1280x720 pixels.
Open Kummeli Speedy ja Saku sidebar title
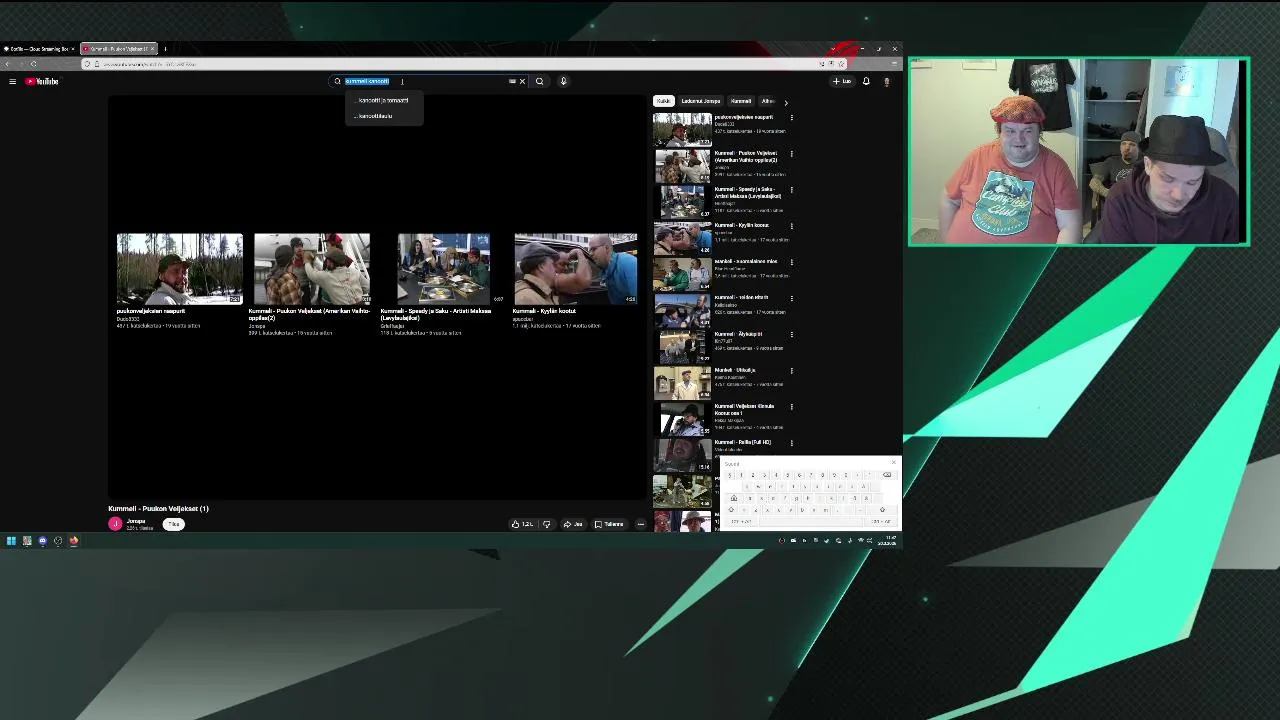click(x=747, y=192)
